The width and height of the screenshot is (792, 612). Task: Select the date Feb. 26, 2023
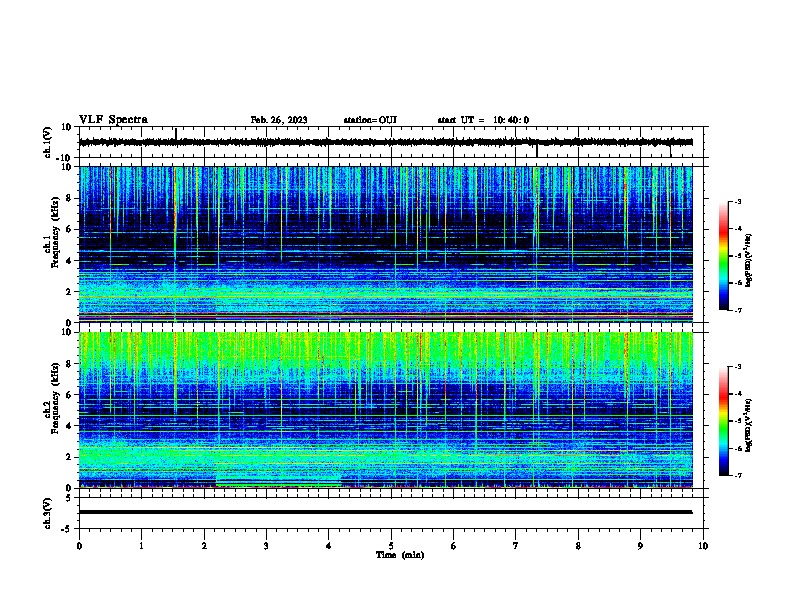pos(279,120)
